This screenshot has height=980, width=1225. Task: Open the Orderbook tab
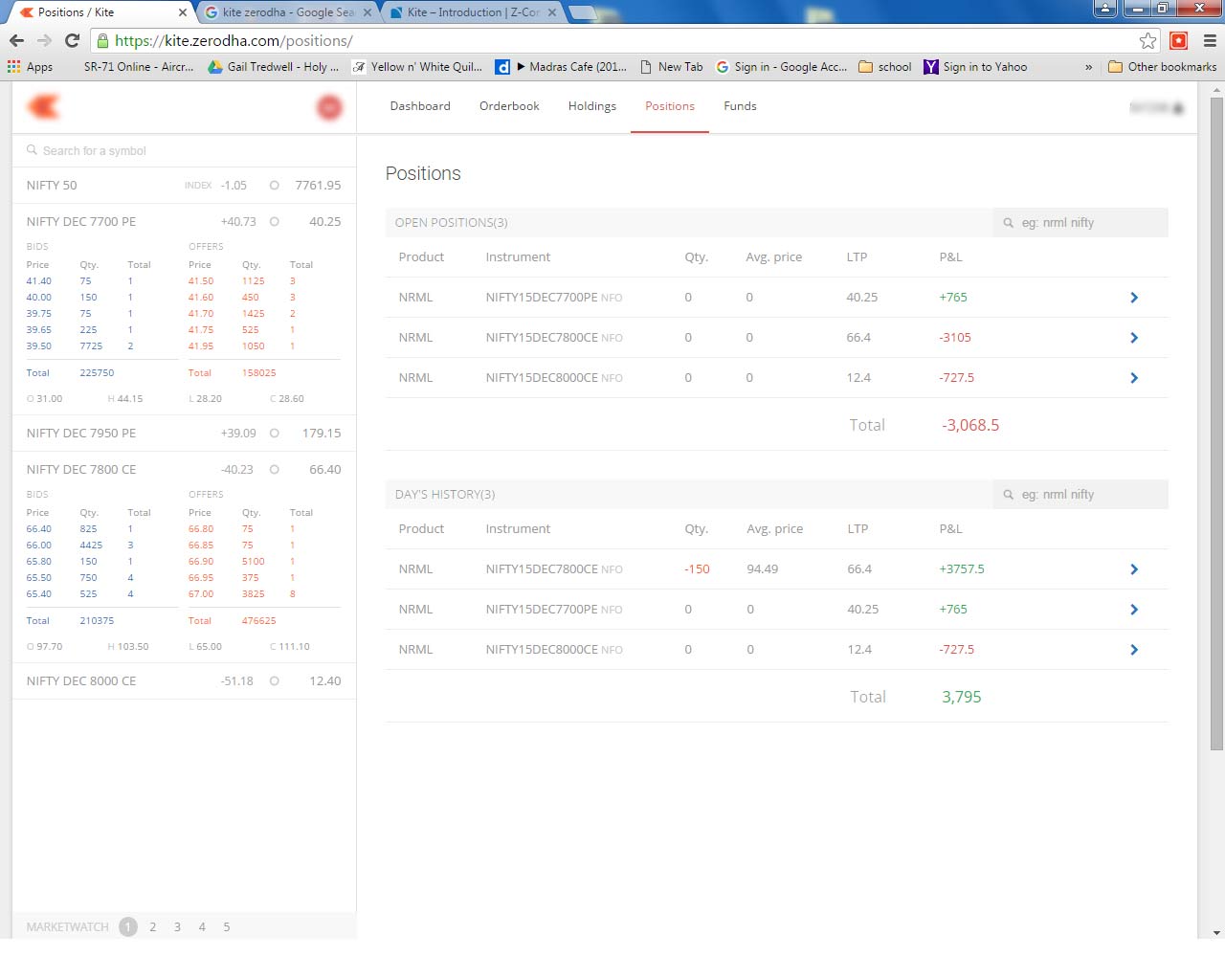[x=509, y=106]
